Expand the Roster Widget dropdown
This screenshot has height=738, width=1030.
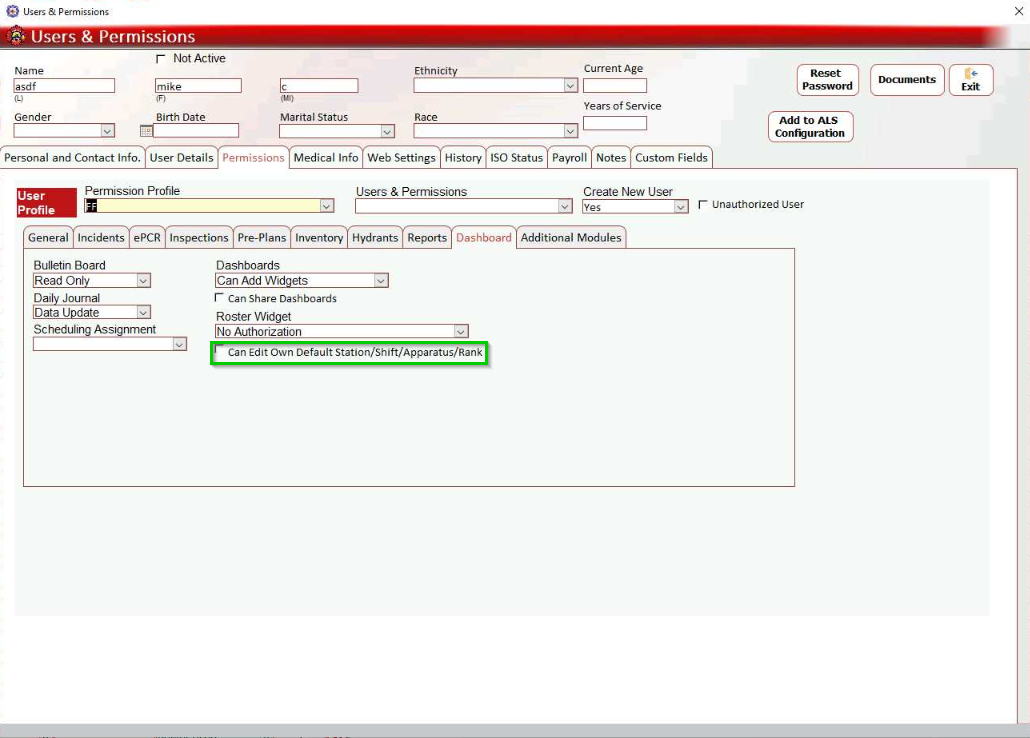tap(460, 332)
